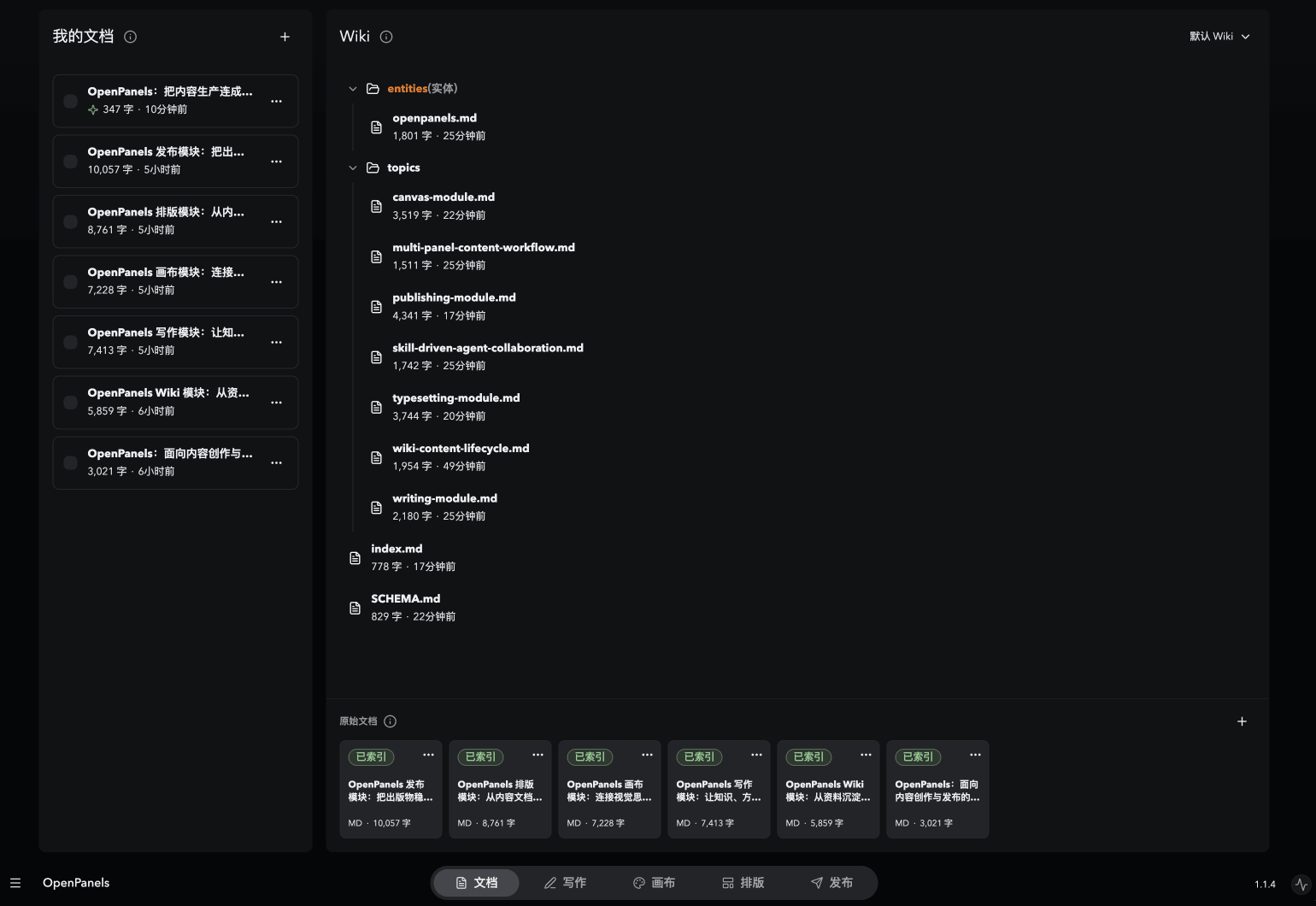This screenshot has width=1316, height=906.
Task: Click 已索引 badge on 画布模块 source card
Action: 590,756
